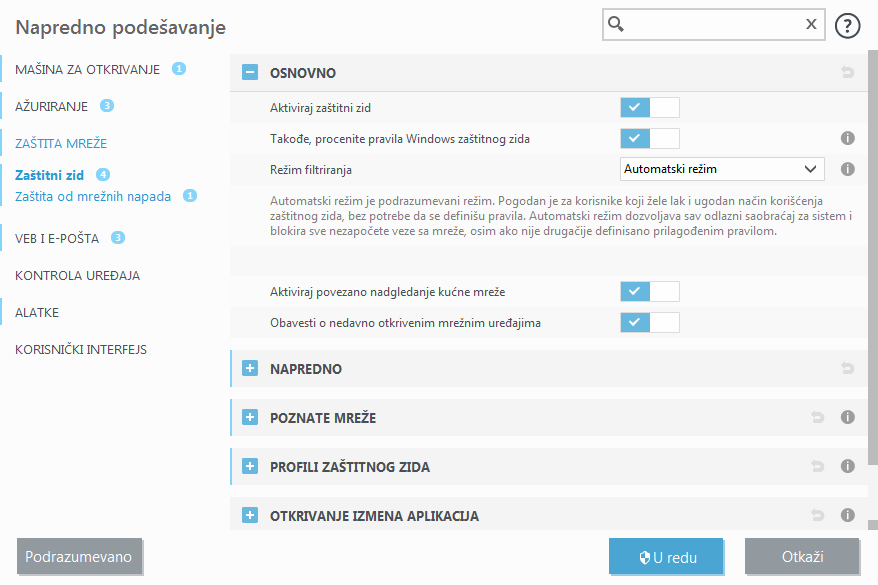Toggle Aktiviraj zaštitni zid switch
The width and height of the screenshot is (878, 585).
tap(649, 107)
